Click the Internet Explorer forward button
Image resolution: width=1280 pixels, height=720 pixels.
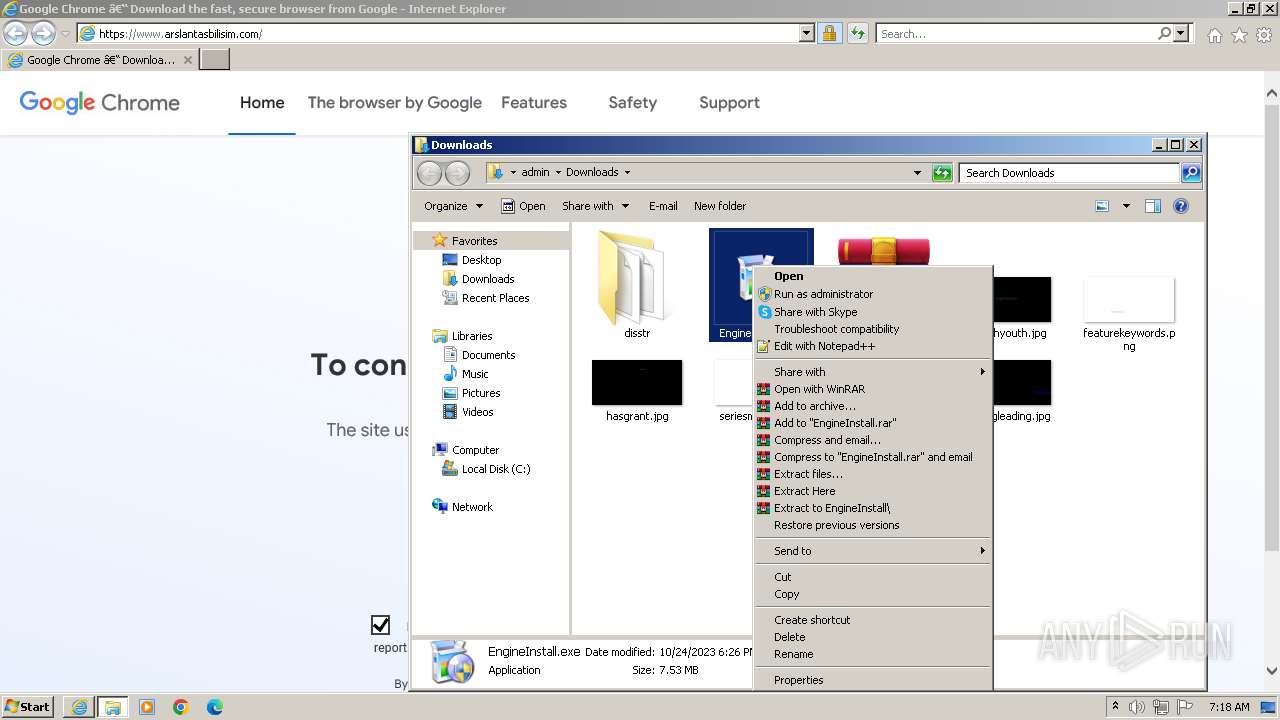click(x=43, y=34)
